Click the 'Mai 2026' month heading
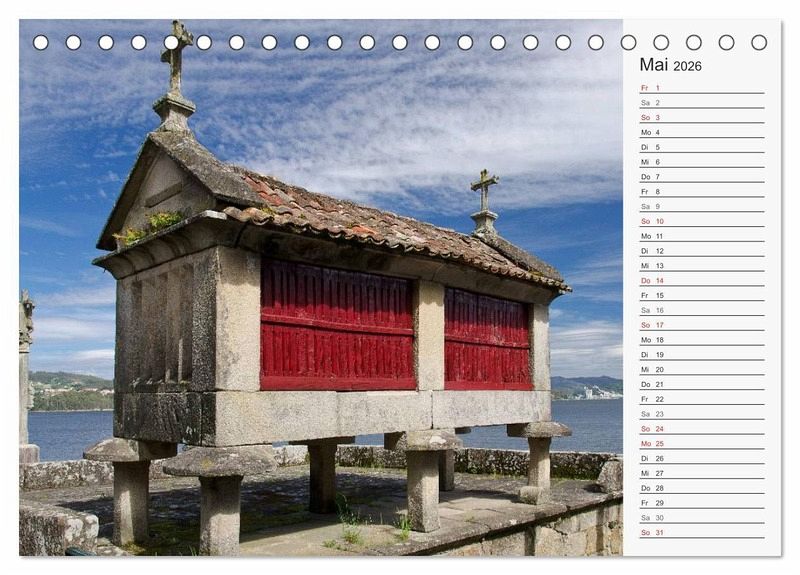The image size is (800, 575). [670, 65]
